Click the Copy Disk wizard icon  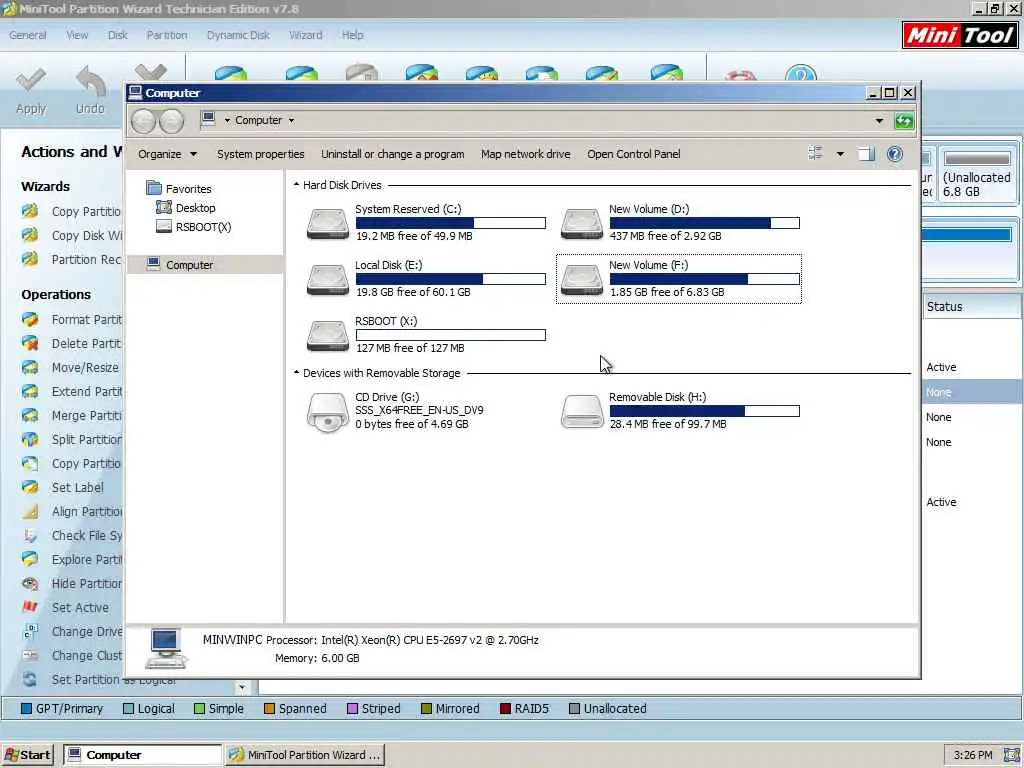click(30, 235)
